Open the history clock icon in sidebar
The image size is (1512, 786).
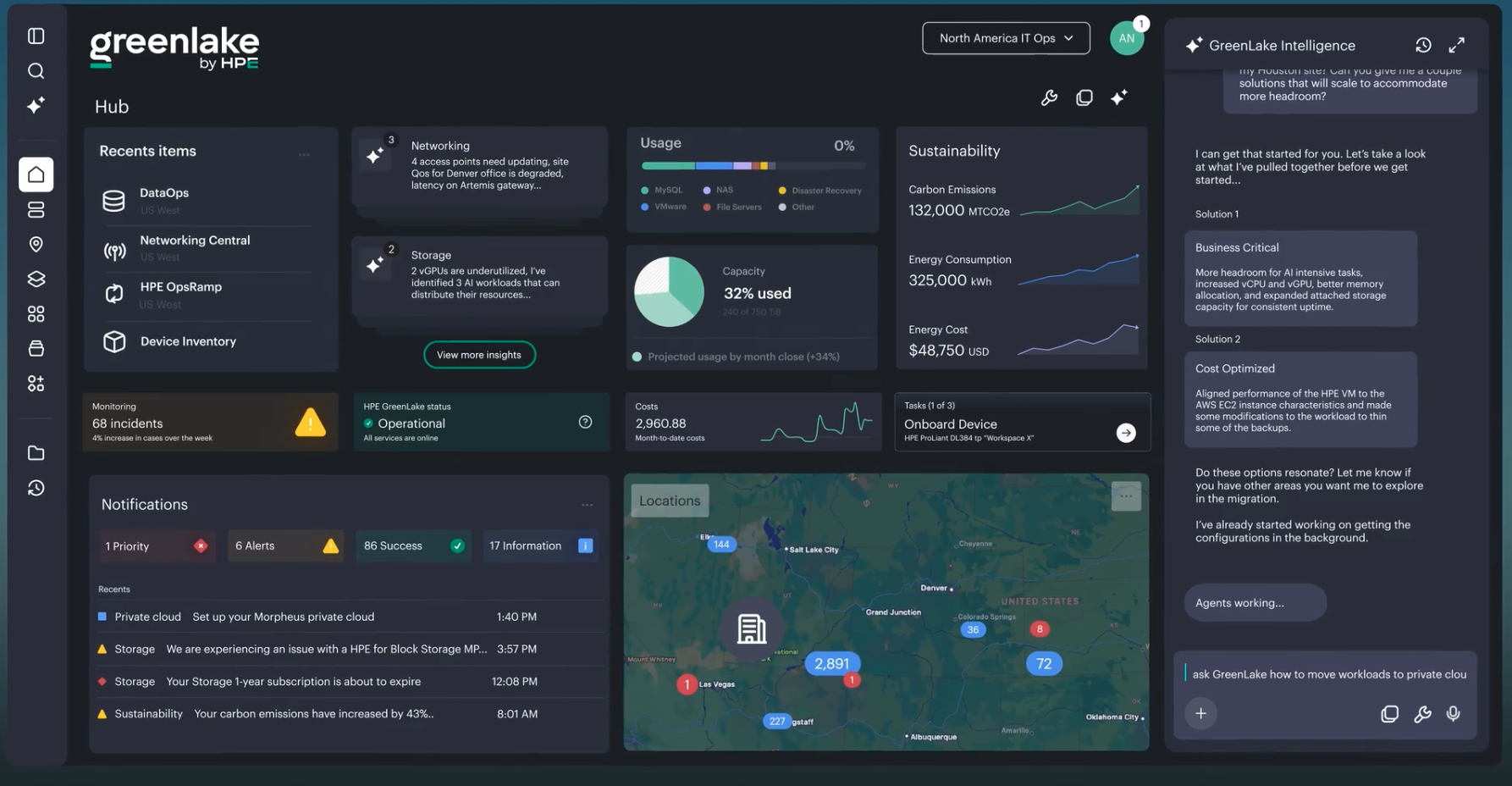36,488
